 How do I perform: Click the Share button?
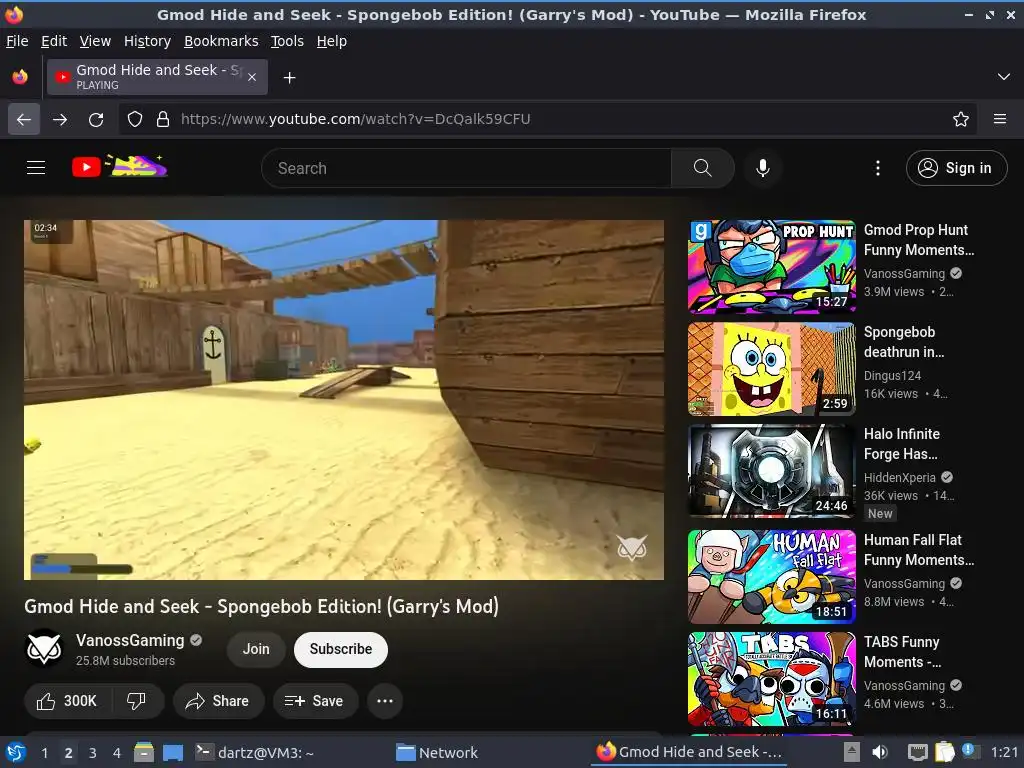pyautogui.click(x=218, y=701)
